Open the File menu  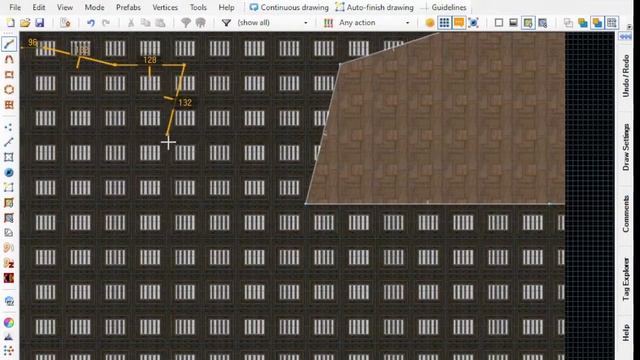pos(15,7)
